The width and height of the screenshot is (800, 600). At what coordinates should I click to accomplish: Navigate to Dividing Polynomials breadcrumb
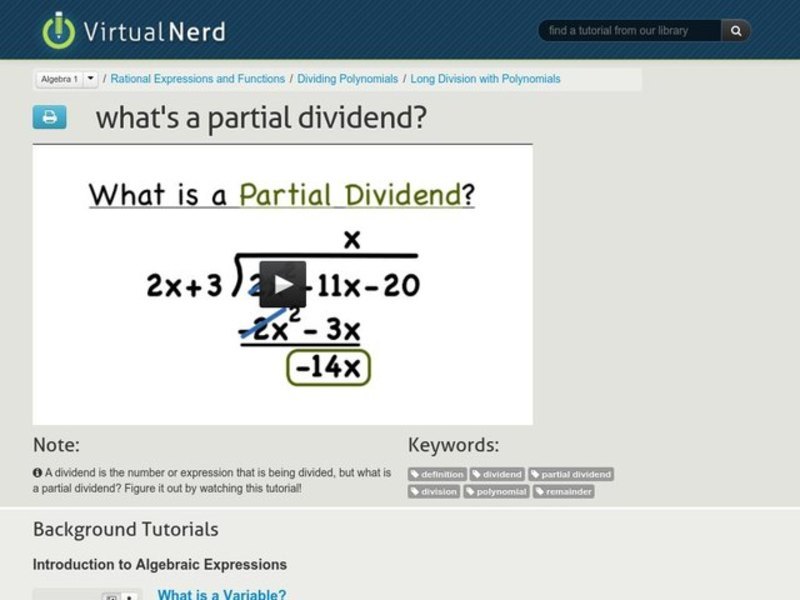click(347, 77)
